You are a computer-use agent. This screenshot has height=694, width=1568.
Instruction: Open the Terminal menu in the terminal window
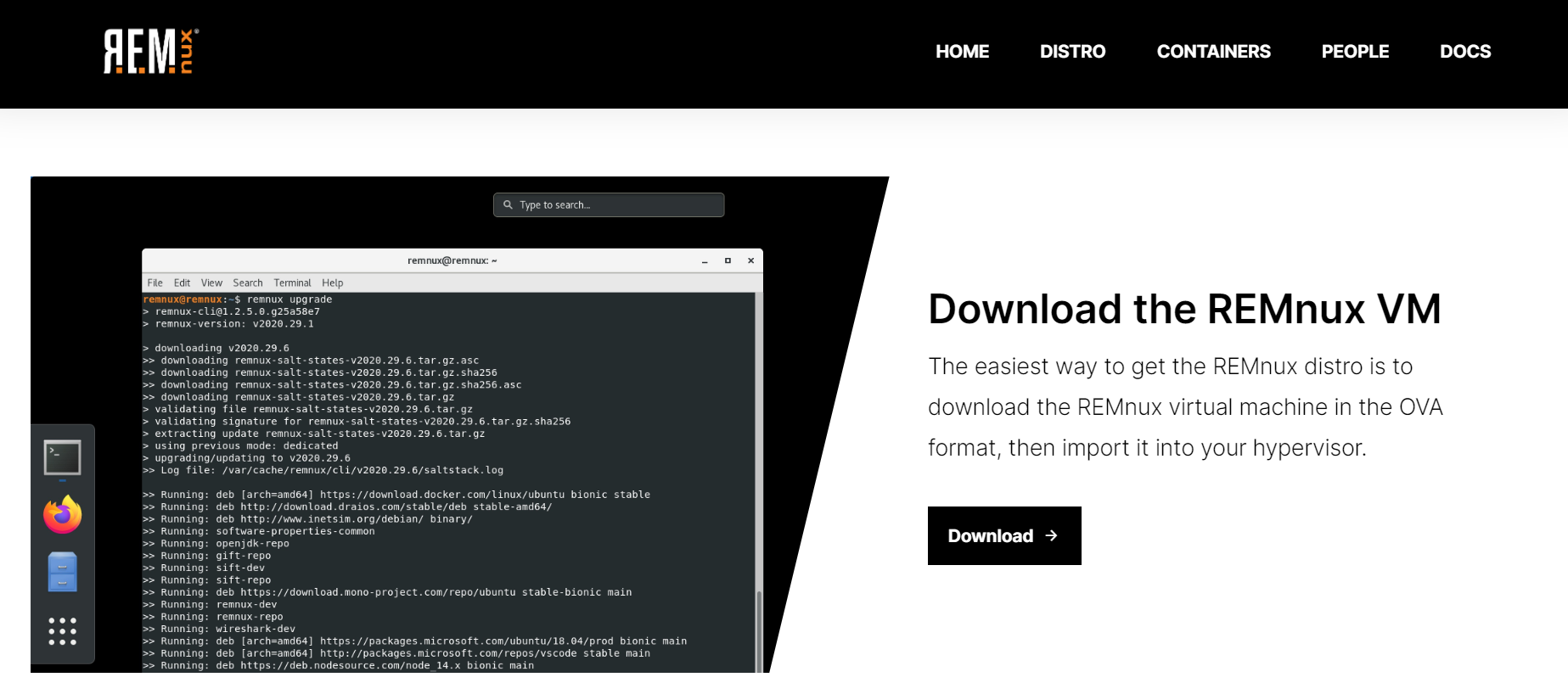pyautogui.click(x=292, y=283)
